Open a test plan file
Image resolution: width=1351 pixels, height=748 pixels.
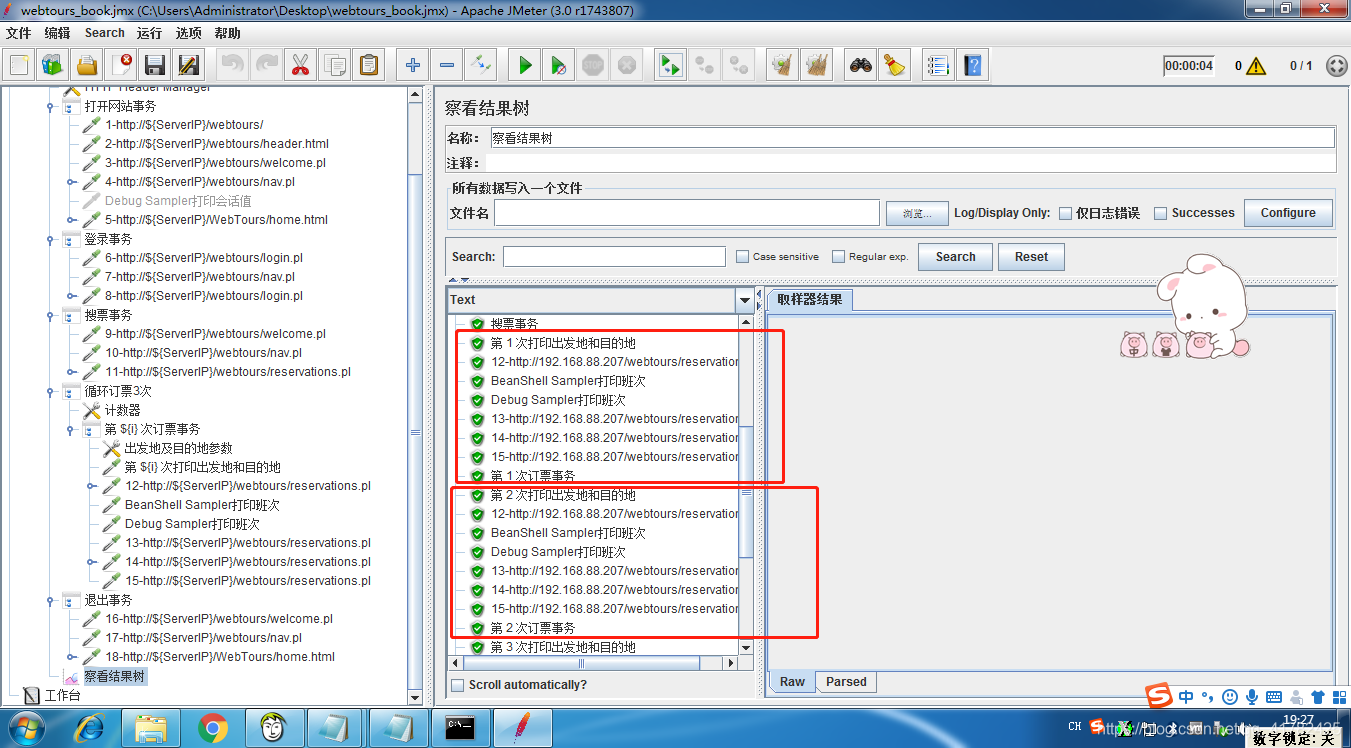point(87,66)
